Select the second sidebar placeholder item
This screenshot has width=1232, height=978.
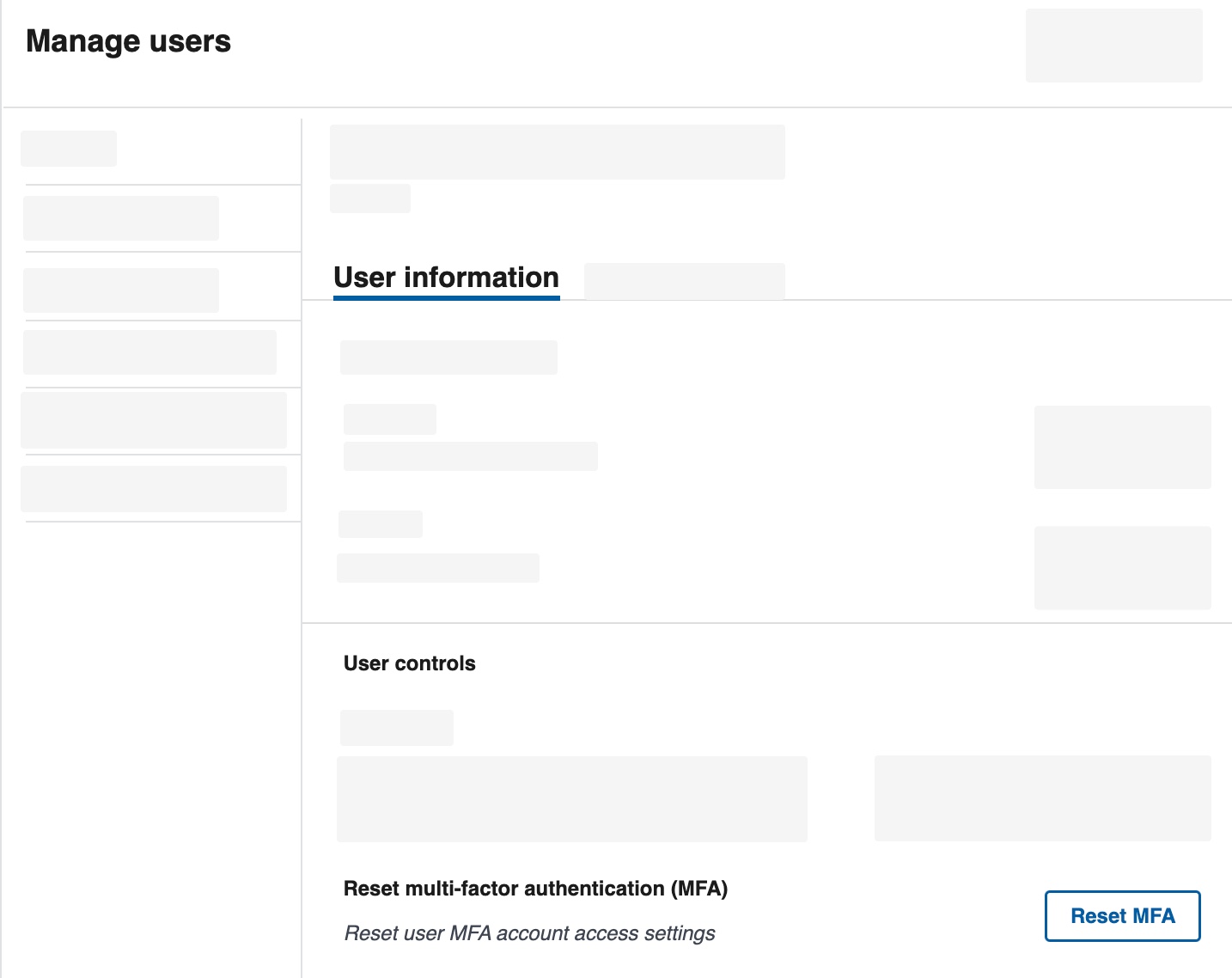coord(121,218)
